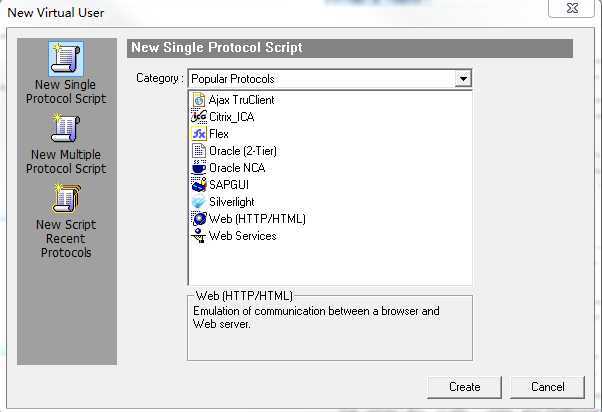The height and width of the screenshot is (412, 602).
Task: Select the New Multiple Protocol Script label
Action: (66, 162)
